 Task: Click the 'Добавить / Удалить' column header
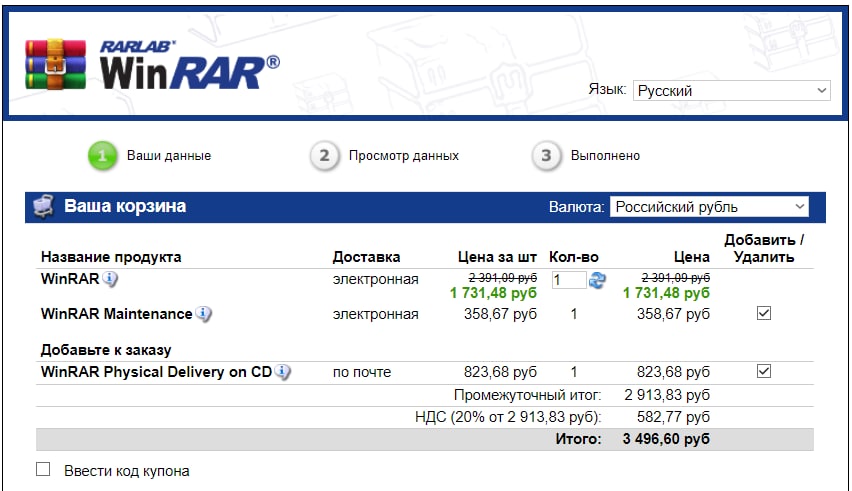(x=764, y=248)
